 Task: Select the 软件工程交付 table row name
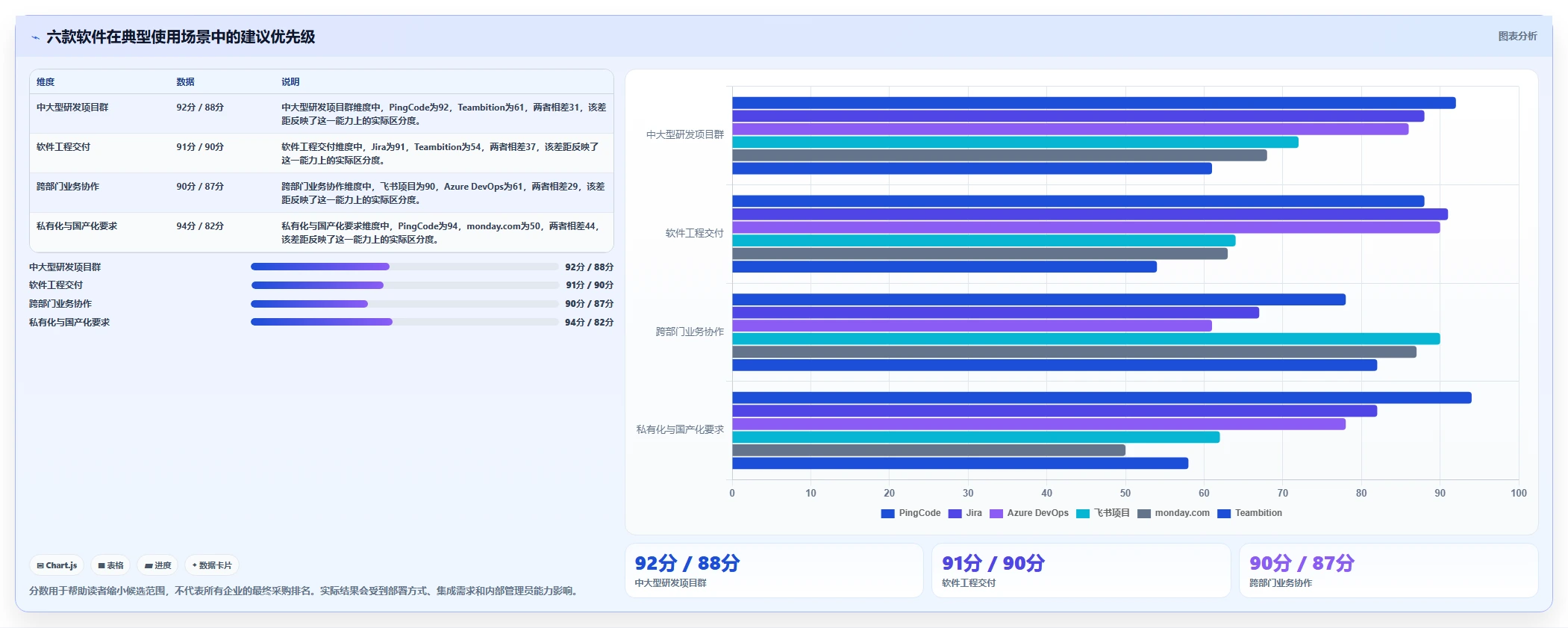tap(63, 147)
